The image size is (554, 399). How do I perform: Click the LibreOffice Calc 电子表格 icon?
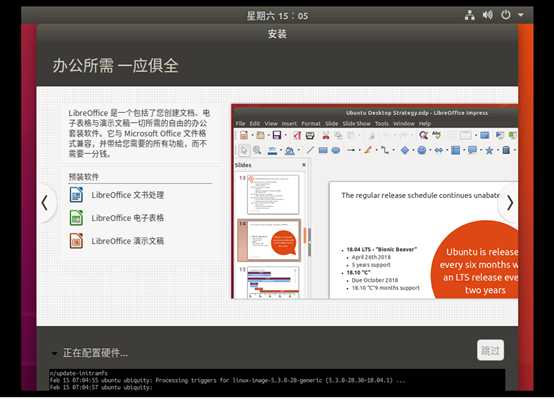click(x=76, y=218)
